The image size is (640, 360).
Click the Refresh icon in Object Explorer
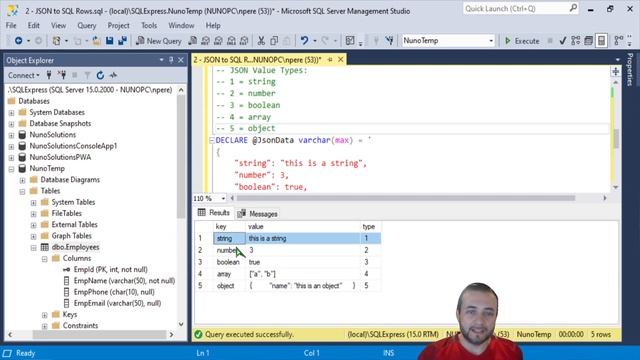100,75
